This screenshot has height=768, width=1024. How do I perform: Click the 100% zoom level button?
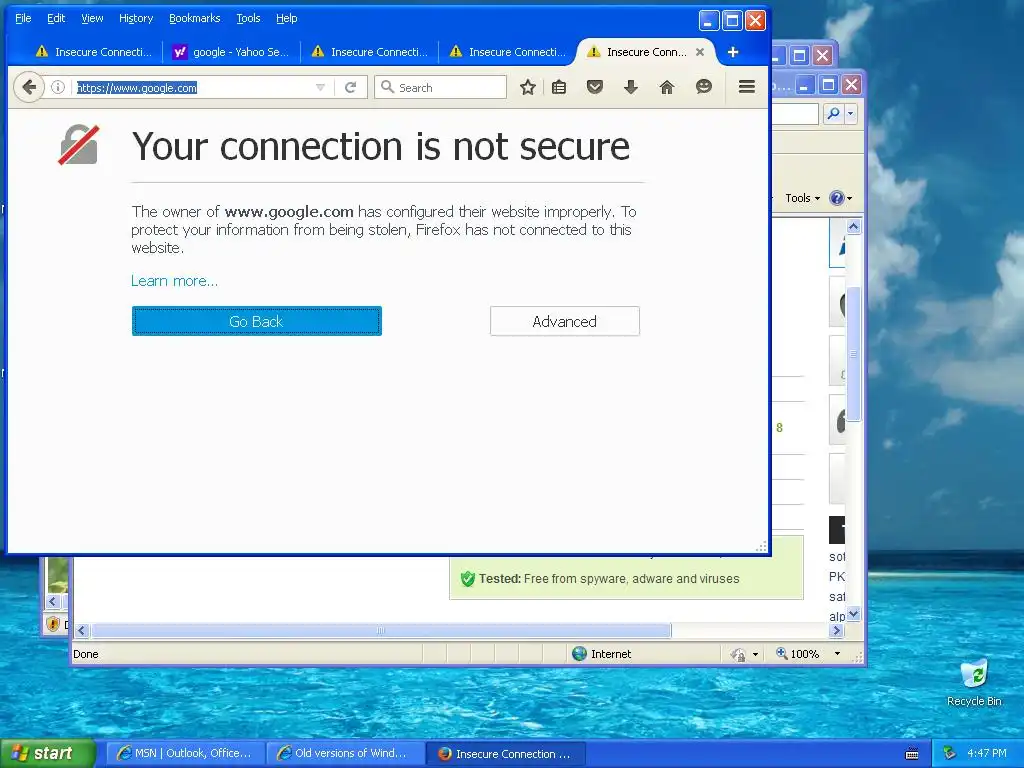click(797, 654)
